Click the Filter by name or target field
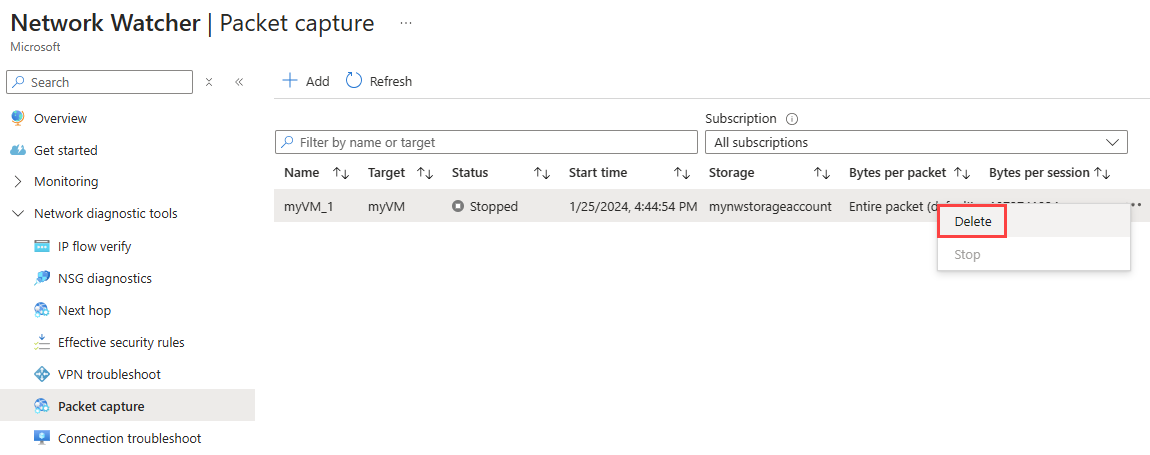Viewport: 1150px width, 455px height. pyautogui.click(x=486, y=142)
